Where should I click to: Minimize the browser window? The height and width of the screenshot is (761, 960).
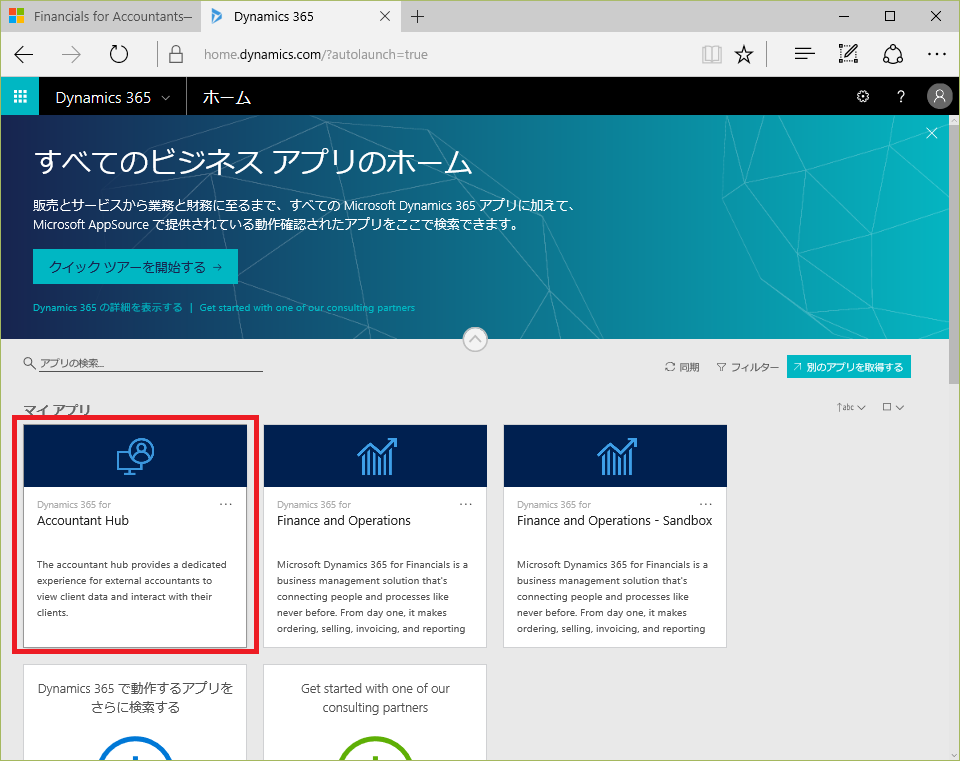point(844,17)
